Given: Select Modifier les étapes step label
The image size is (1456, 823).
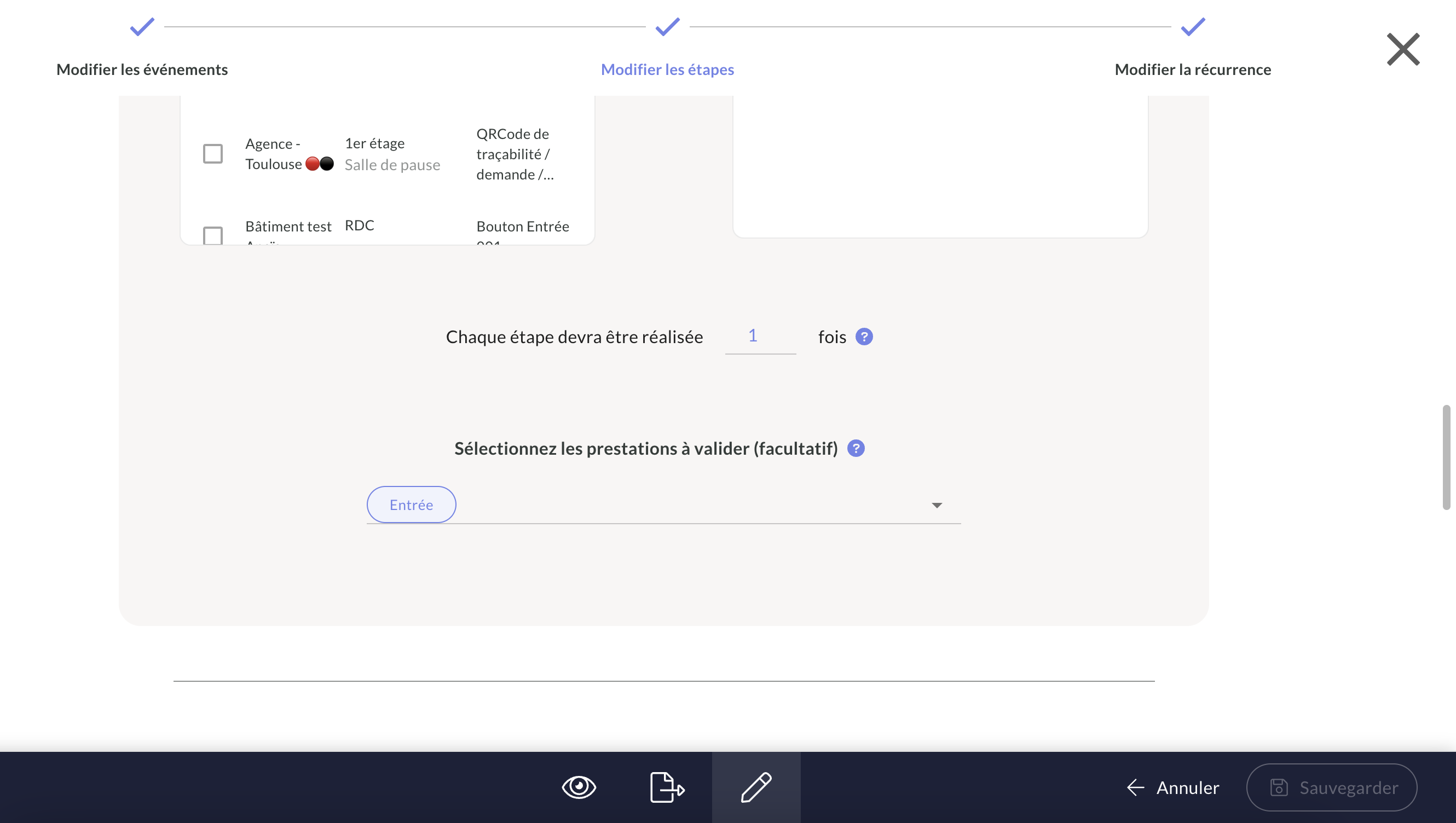Looking at the screenshot, I should coord(667,69).
